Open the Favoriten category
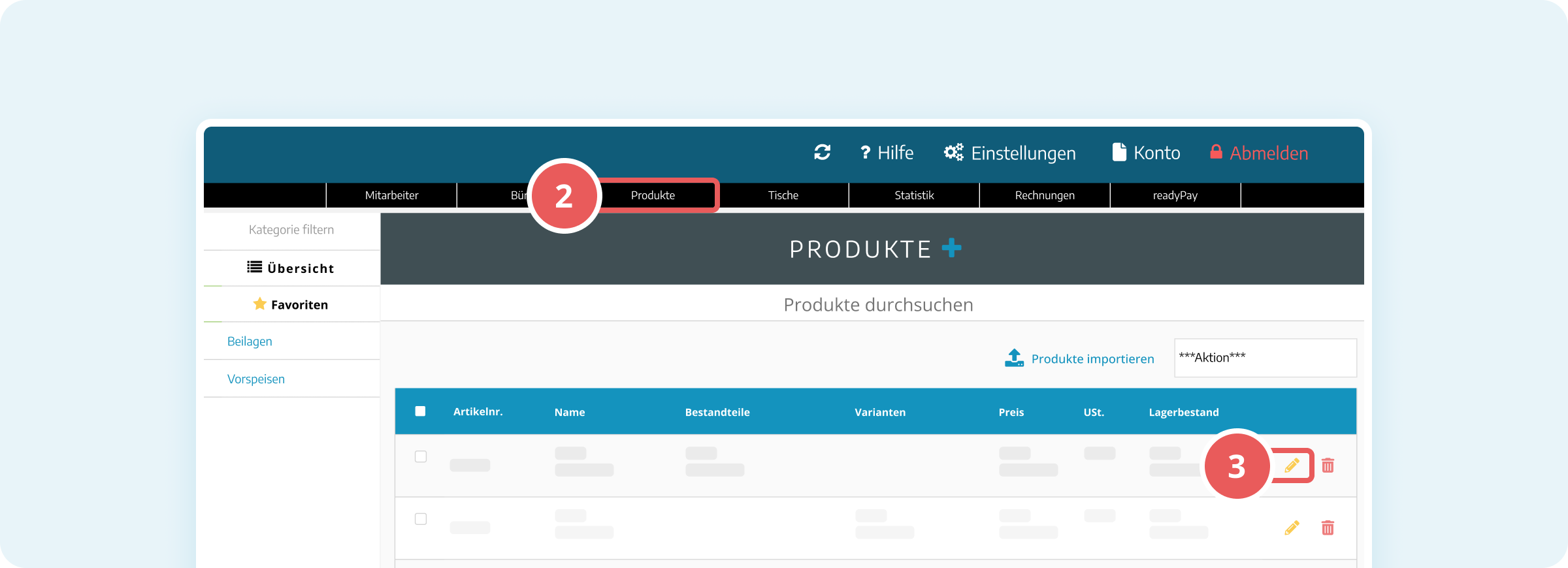The image size is (1568, 568). pyautogui.click(x=291, y=304)
